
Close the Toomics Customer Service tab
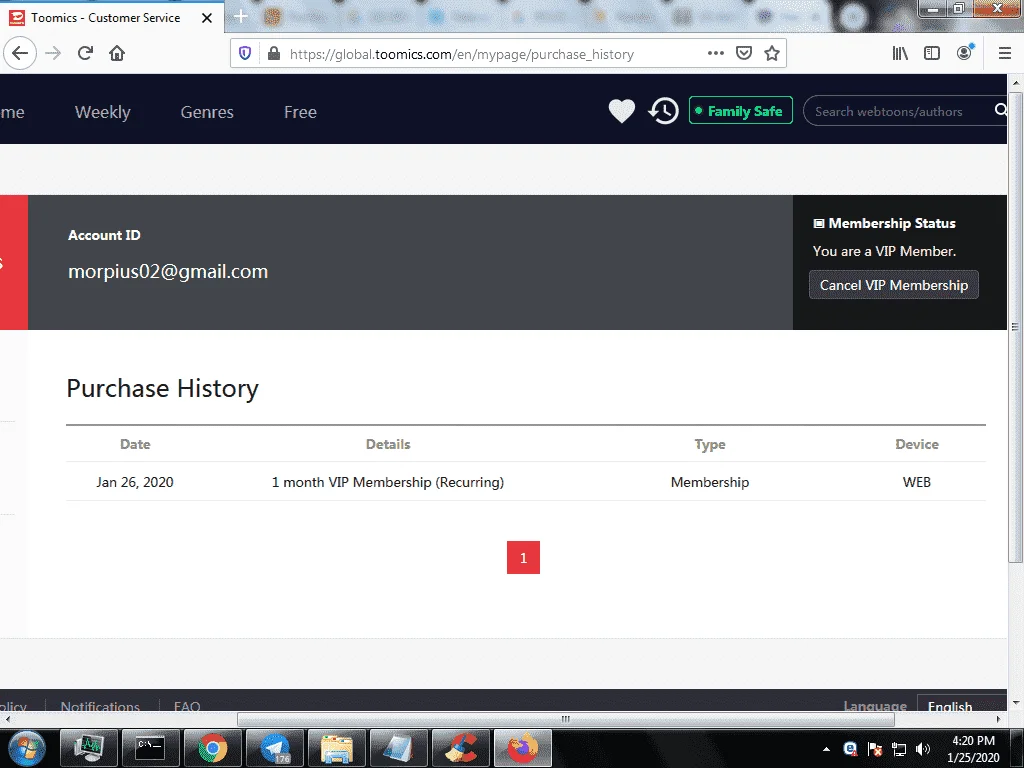click(x=207, y=18)
